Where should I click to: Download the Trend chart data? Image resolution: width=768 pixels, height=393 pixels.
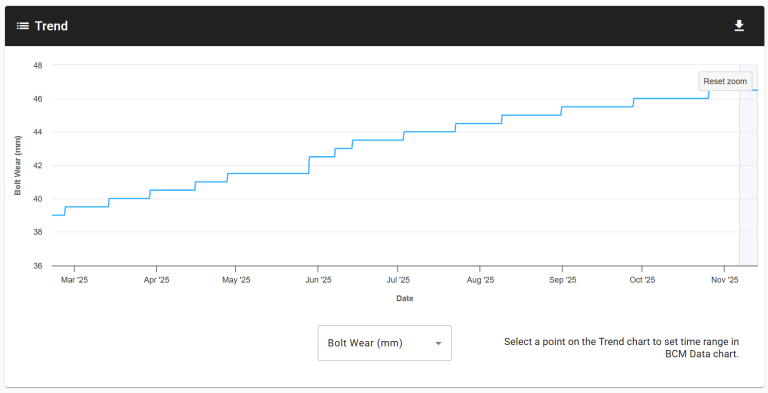[739, 26]
